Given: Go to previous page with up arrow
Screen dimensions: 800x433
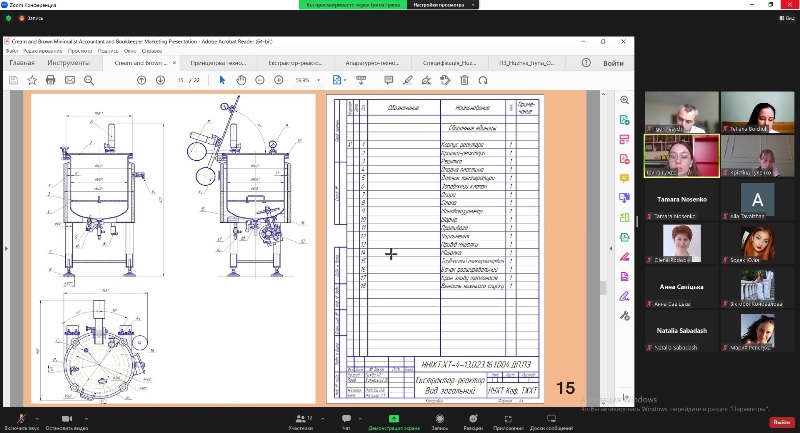Looking at the screenshot, I should (x=141, y=80).
